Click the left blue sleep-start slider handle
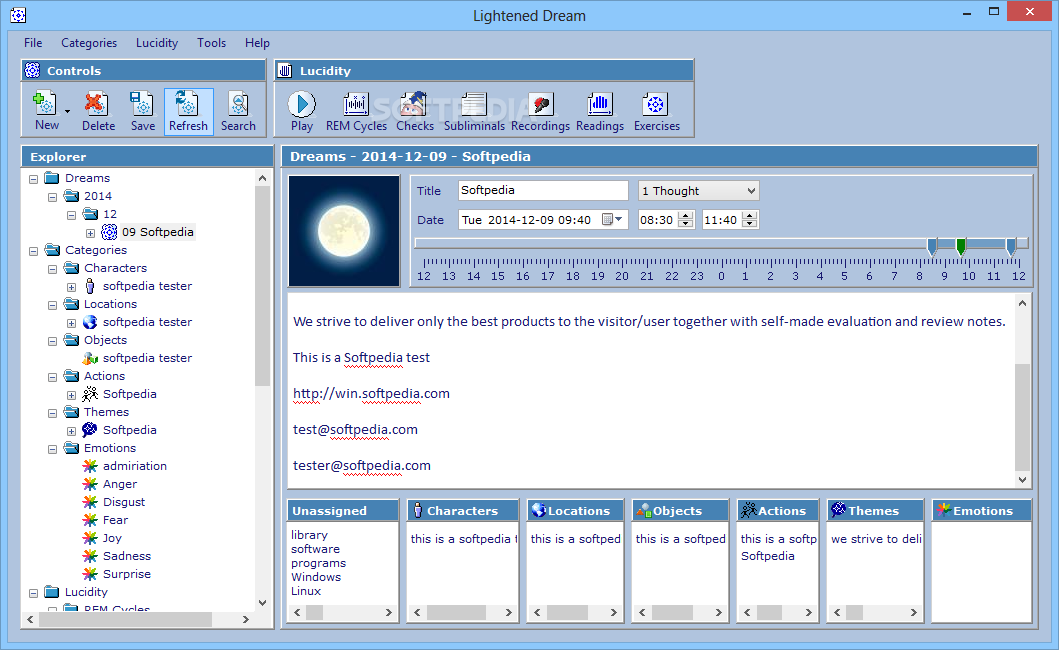The width and height of the screenshot is (1059, 650). point(932,246)
